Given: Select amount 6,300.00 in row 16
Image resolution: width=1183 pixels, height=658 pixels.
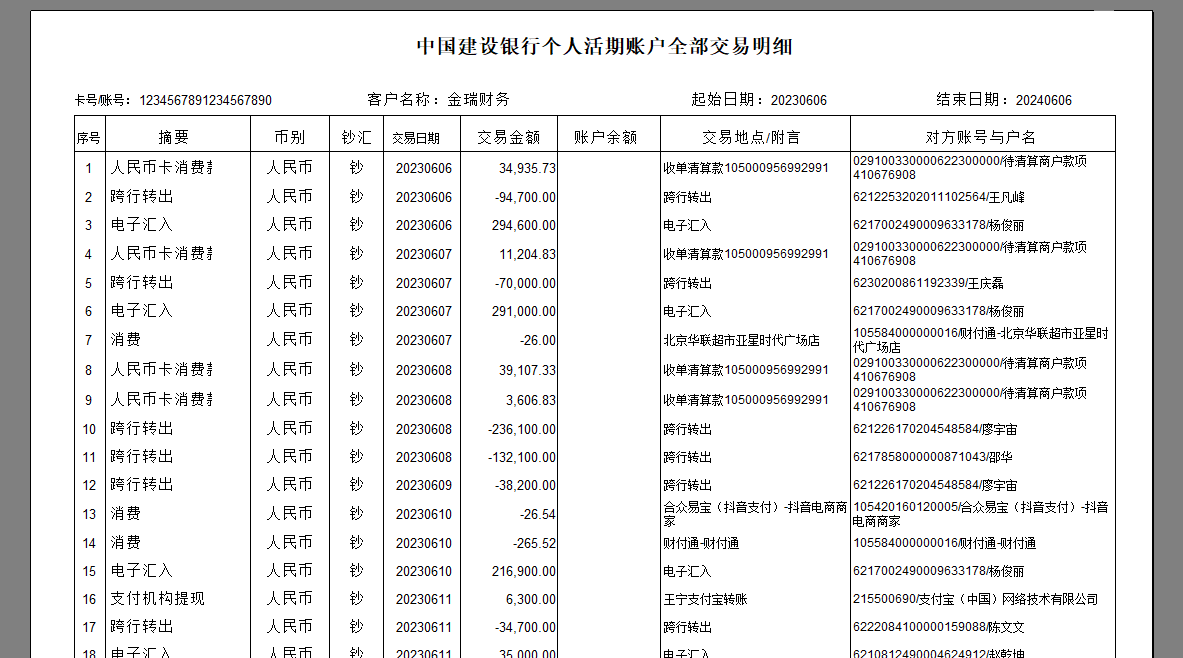Looking at the screenshot, I should coord(530,599).
